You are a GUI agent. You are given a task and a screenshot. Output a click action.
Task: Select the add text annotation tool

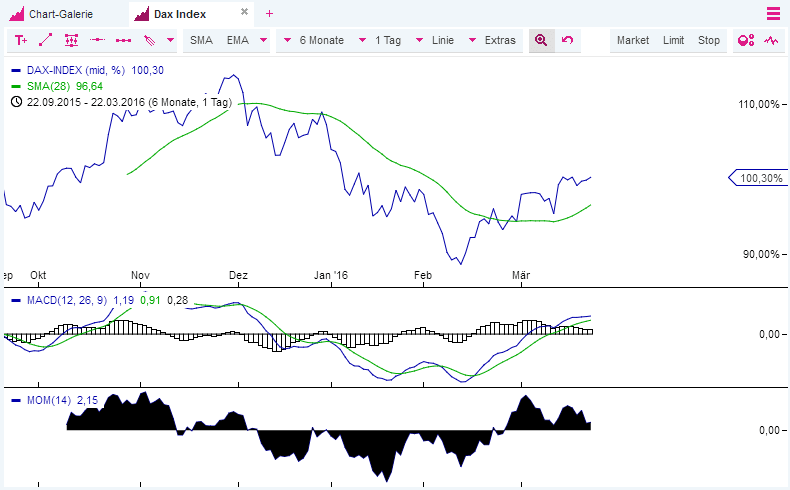21,40
